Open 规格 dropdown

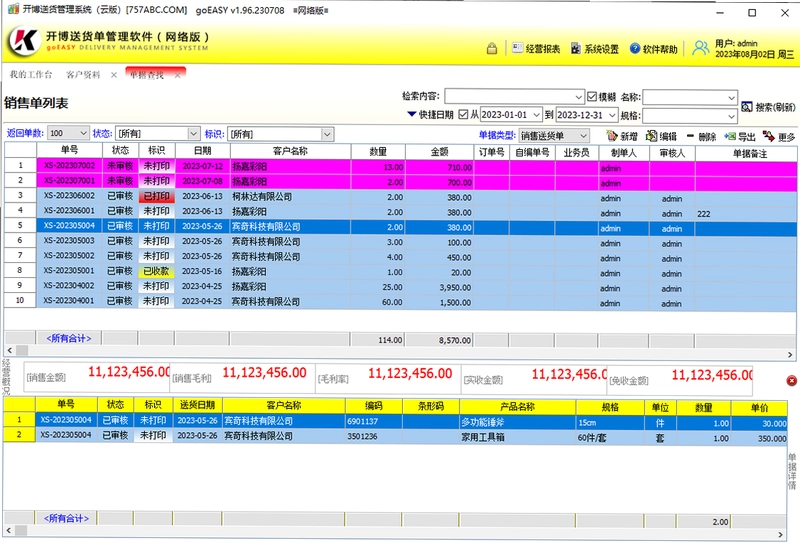732,116
